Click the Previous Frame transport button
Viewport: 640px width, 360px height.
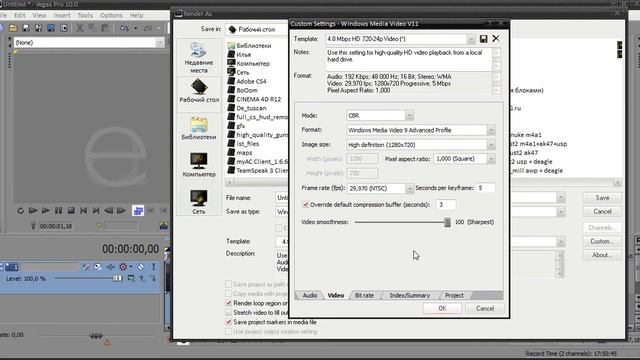tap(109, 211)
